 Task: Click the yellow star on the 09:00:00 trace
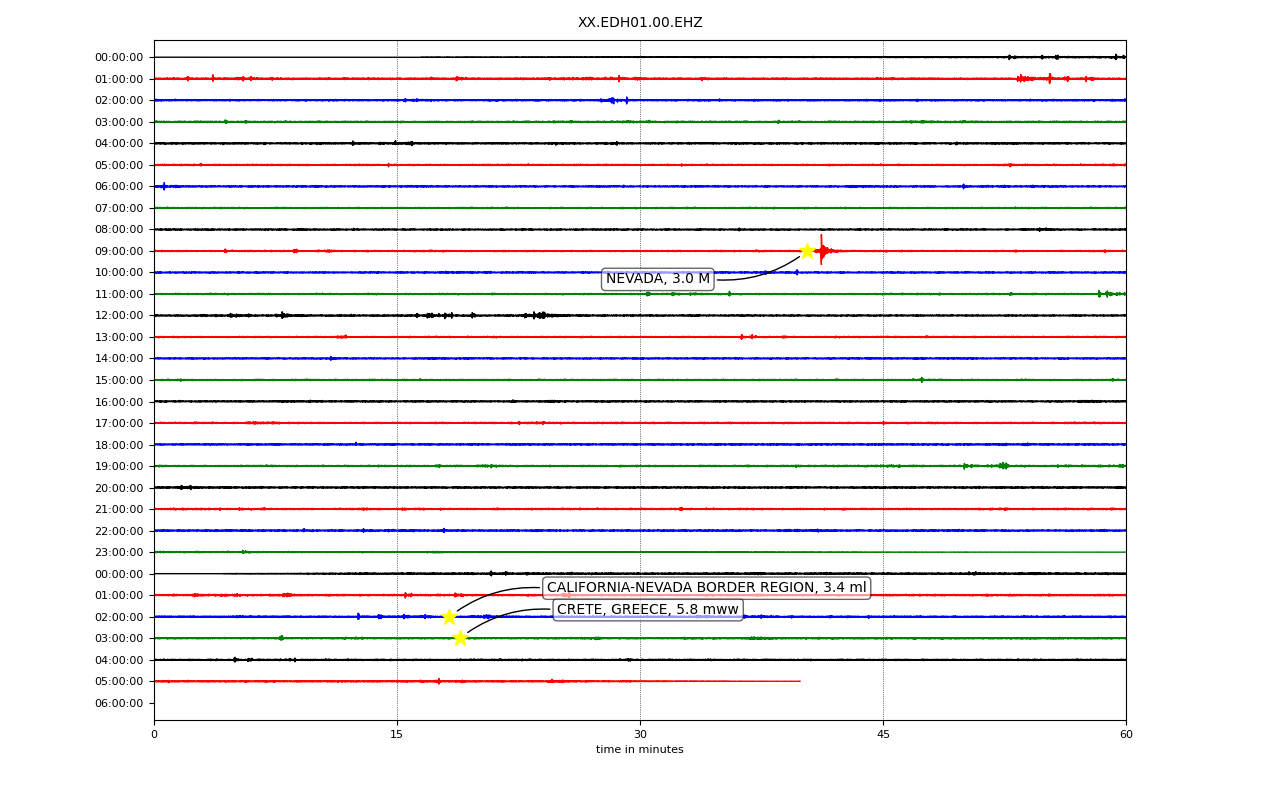click(807, 251)
